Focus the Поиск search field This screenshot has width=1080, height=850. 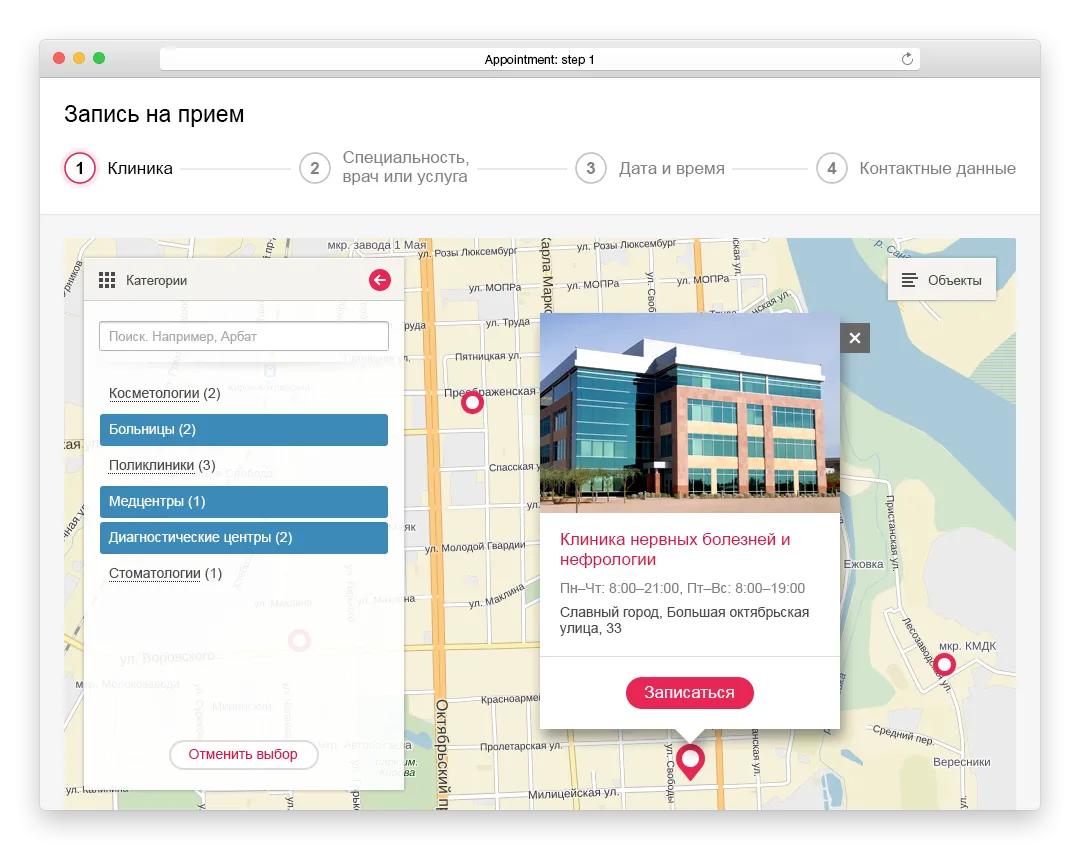pos(244,337)
